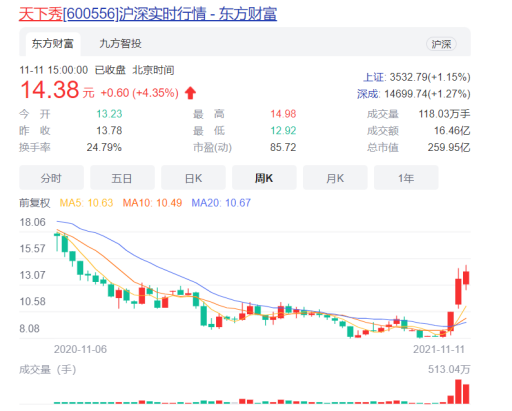512x411 pixels.
Task: Select the 周K chart tab
Action: click(x=264, y=178)
